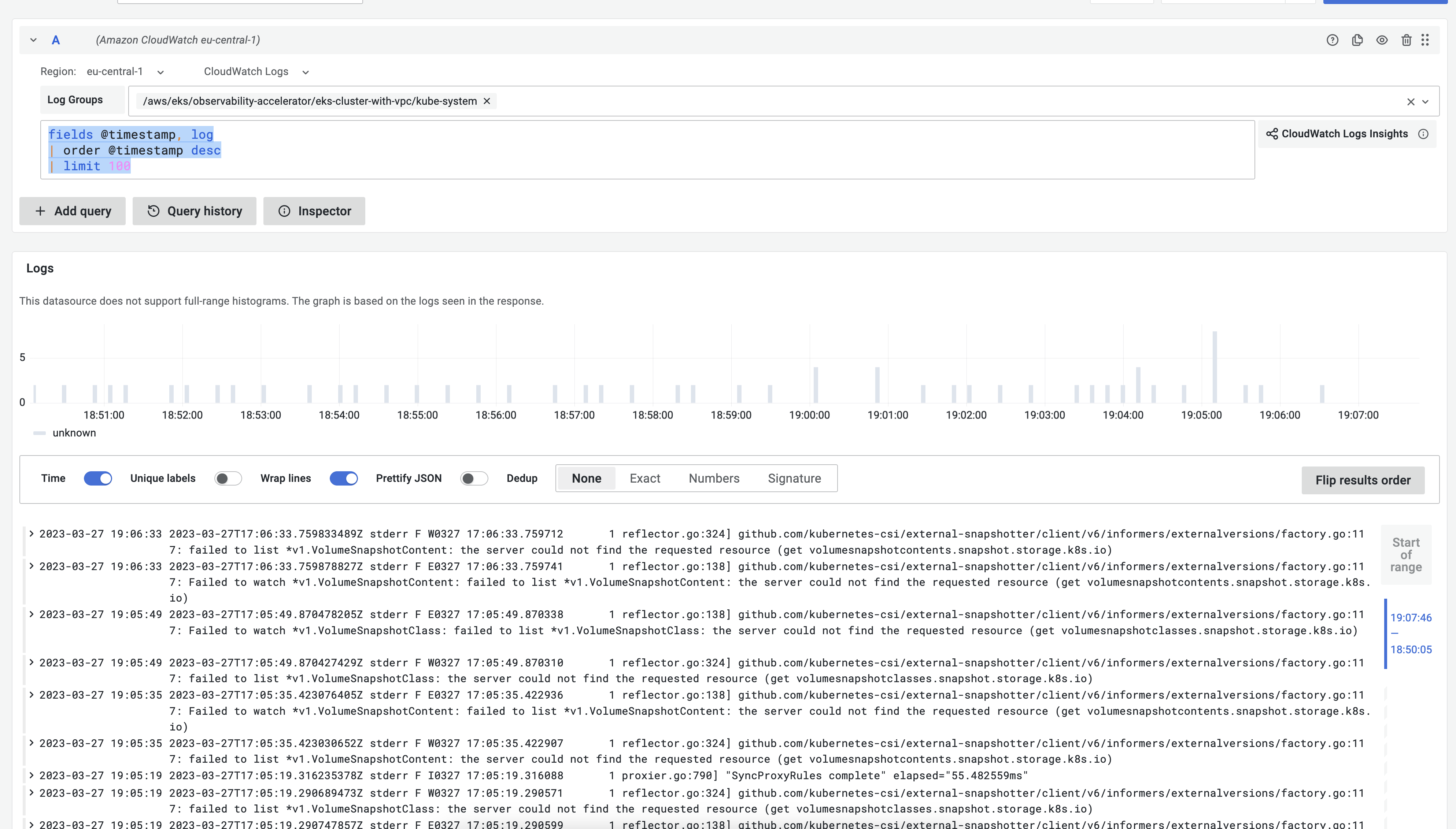Screen dimensions: 1456x829
Task: Click Flip results order button
Action: tap(1363, 480)
